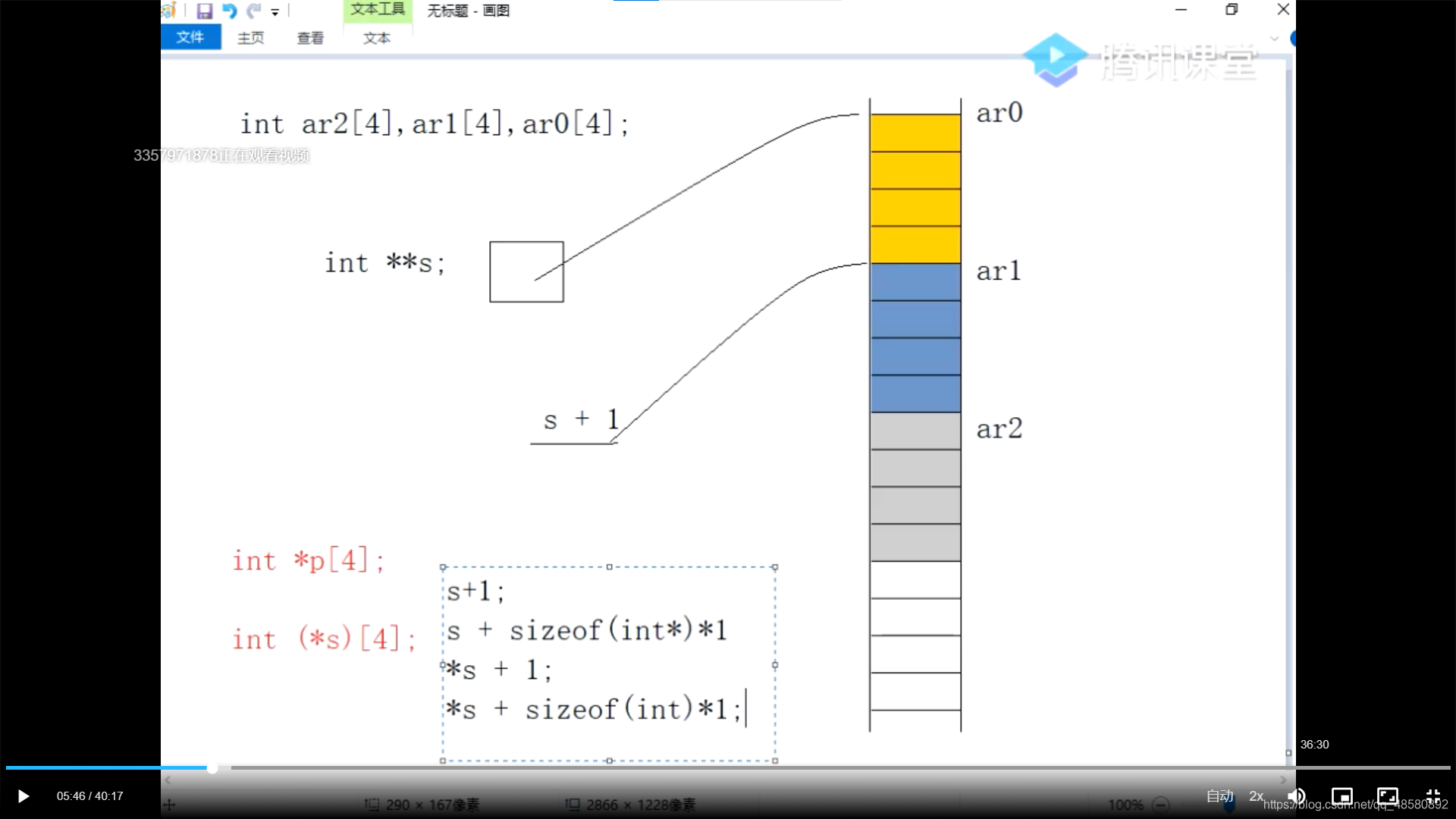Collapse the ribbon using the chevron arrow
Image resolution: width=1456 pixels, height=819 pixels.
click(x=1274, y=38)
